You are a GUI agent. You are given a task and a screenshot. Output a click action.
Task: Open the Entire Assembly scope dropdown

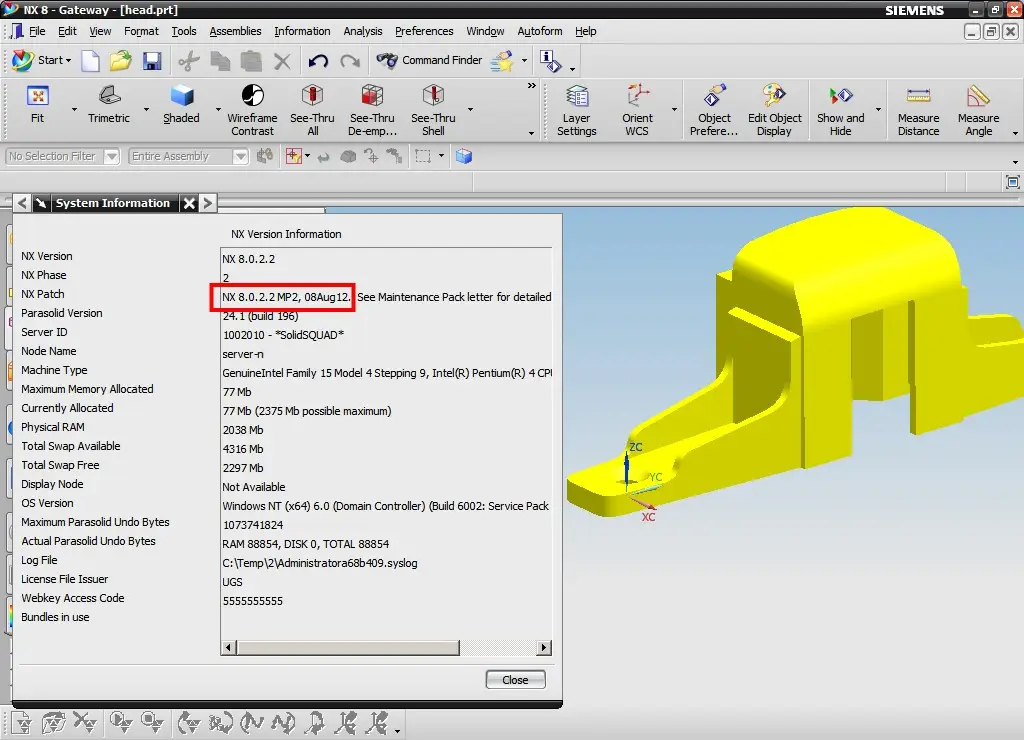pos(240,156)
